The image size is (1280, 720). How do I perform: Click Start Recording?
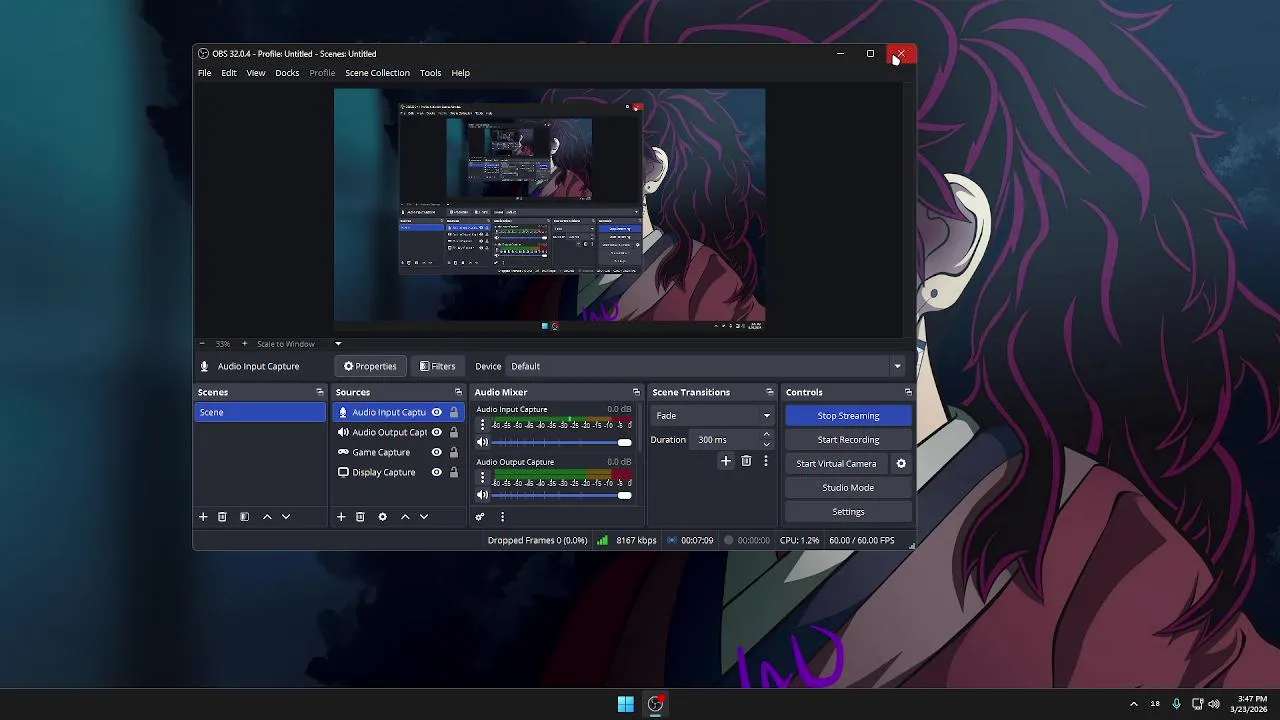848,440
